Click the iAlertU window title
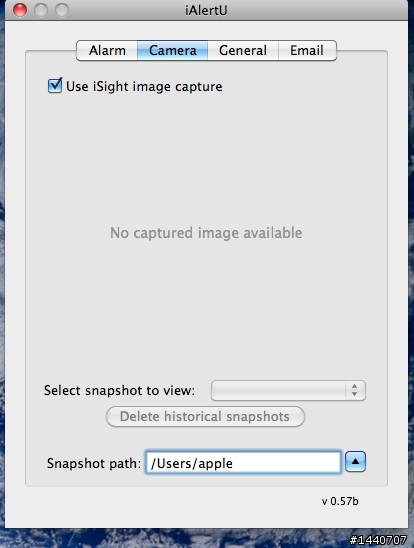 pyautogui.click(x=206, y=10)
